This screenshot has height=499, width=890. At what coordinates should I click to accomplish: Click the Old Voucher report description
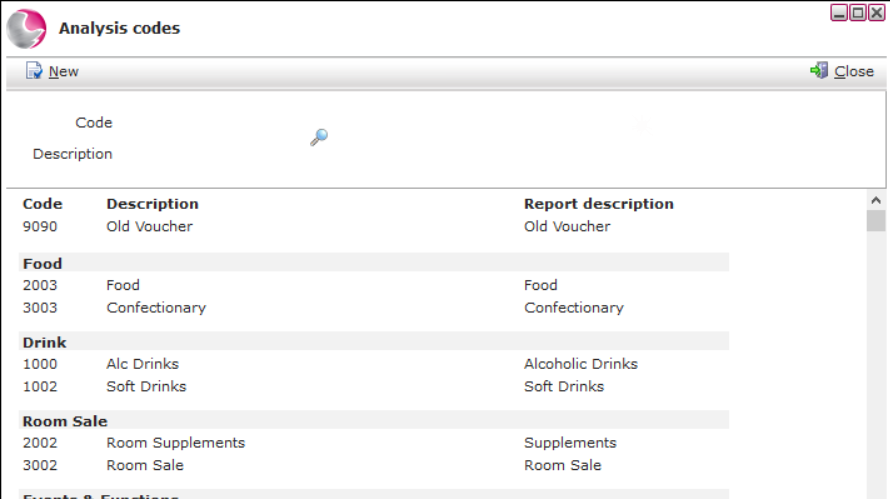pyautogui.click(x=567, y=227)
